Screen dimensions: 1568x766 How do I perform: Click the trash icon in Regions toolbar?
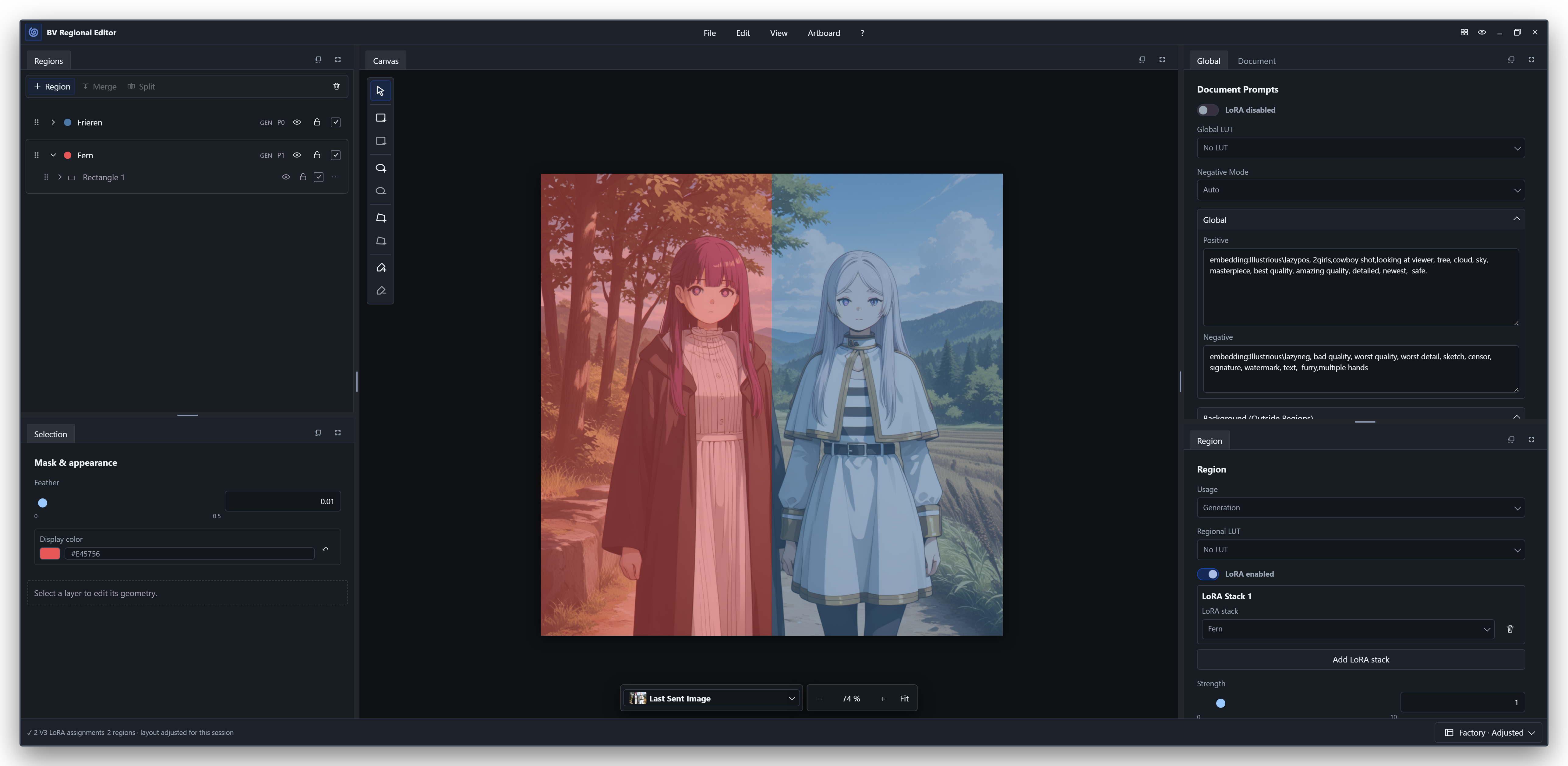(x=336, y=86)
